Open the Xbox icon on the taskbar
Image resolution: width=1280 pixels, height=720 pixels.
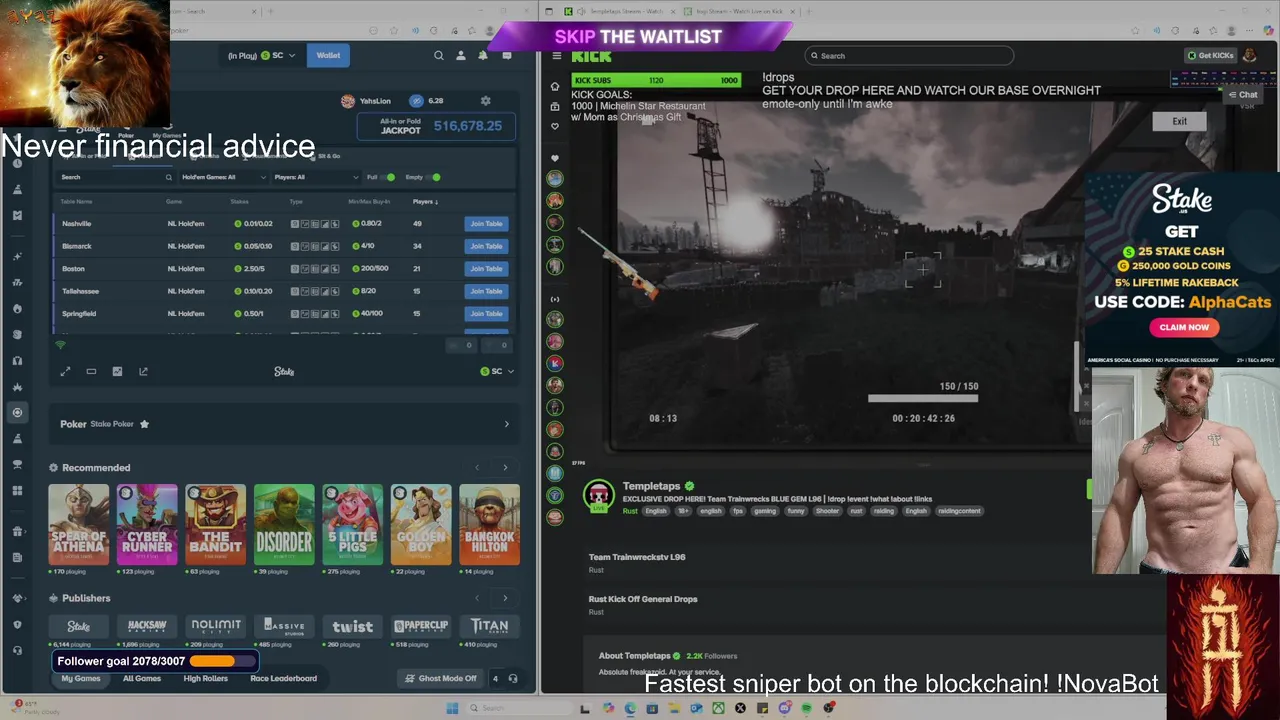pos(718,708)
